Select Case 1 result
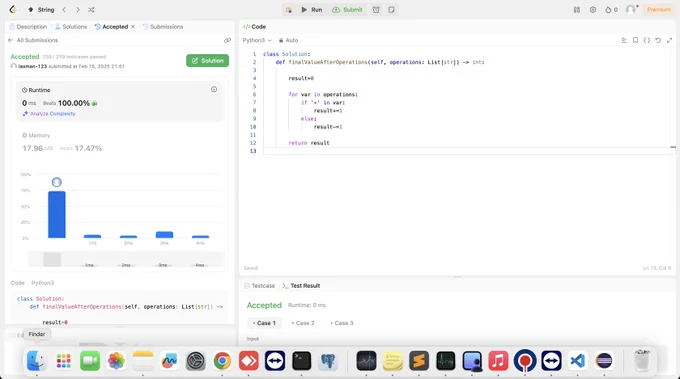This screenshot has width=680, height=379. click(x=264, y=323)
